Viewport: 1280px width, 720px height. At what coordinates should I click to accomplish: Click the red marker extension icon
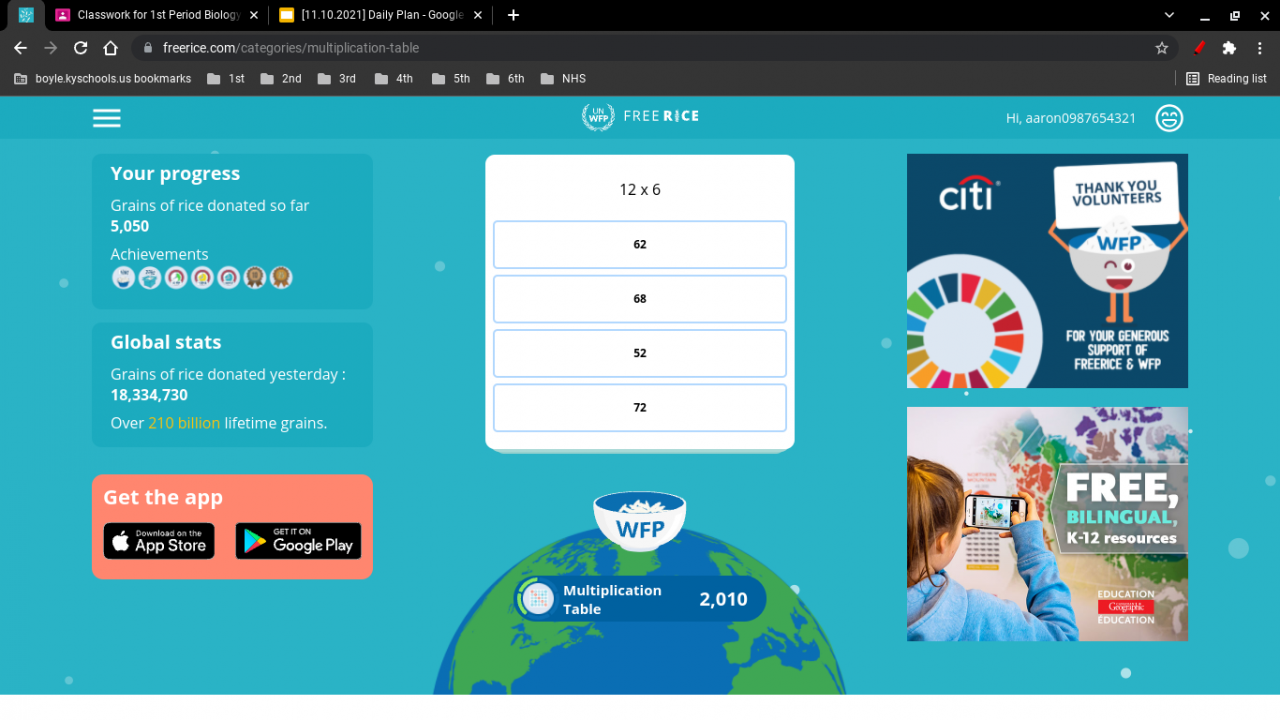1199,48
